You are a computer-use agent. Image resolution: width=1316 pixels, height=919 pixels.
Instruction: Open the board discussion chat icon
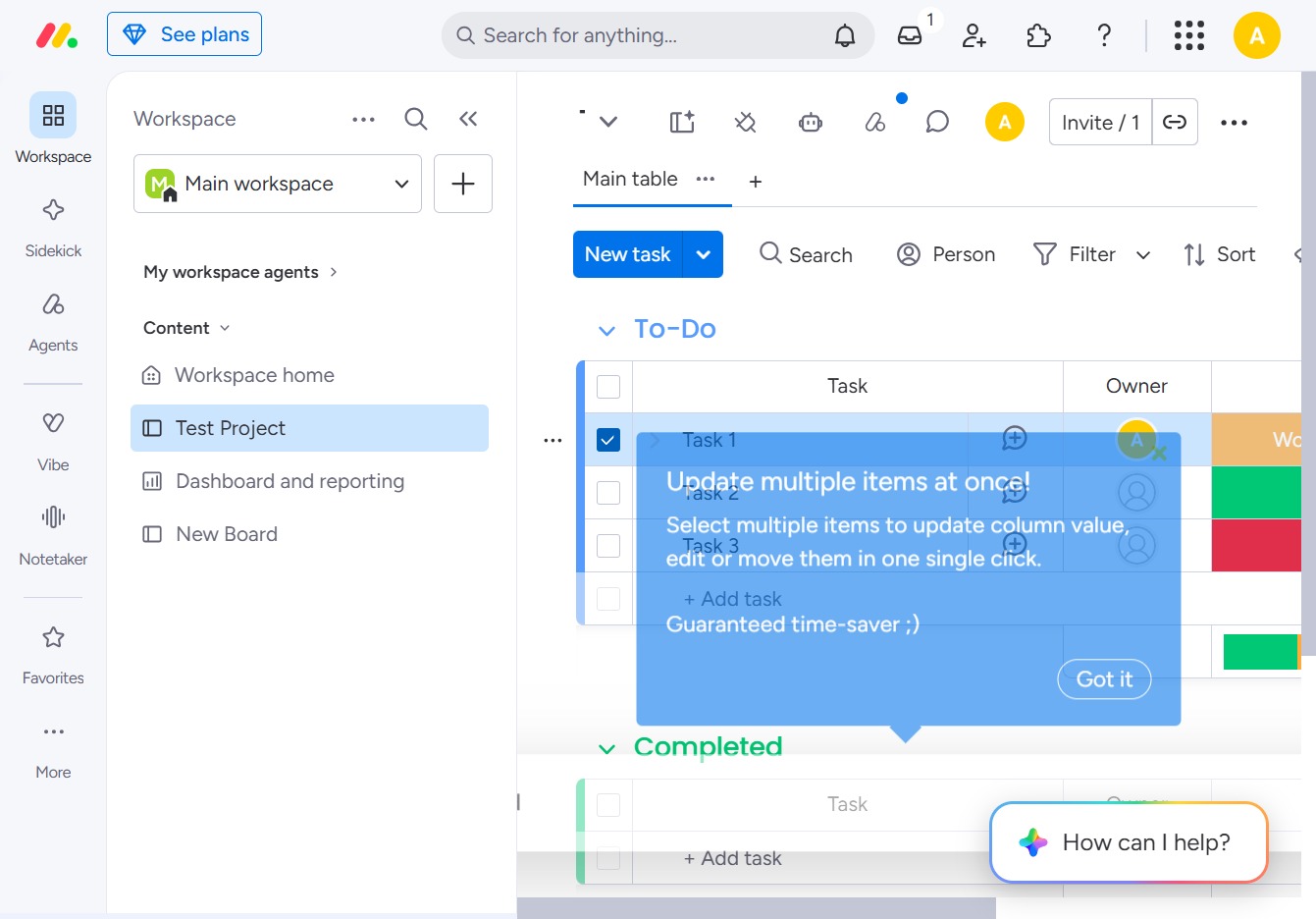tap(937, 123)
